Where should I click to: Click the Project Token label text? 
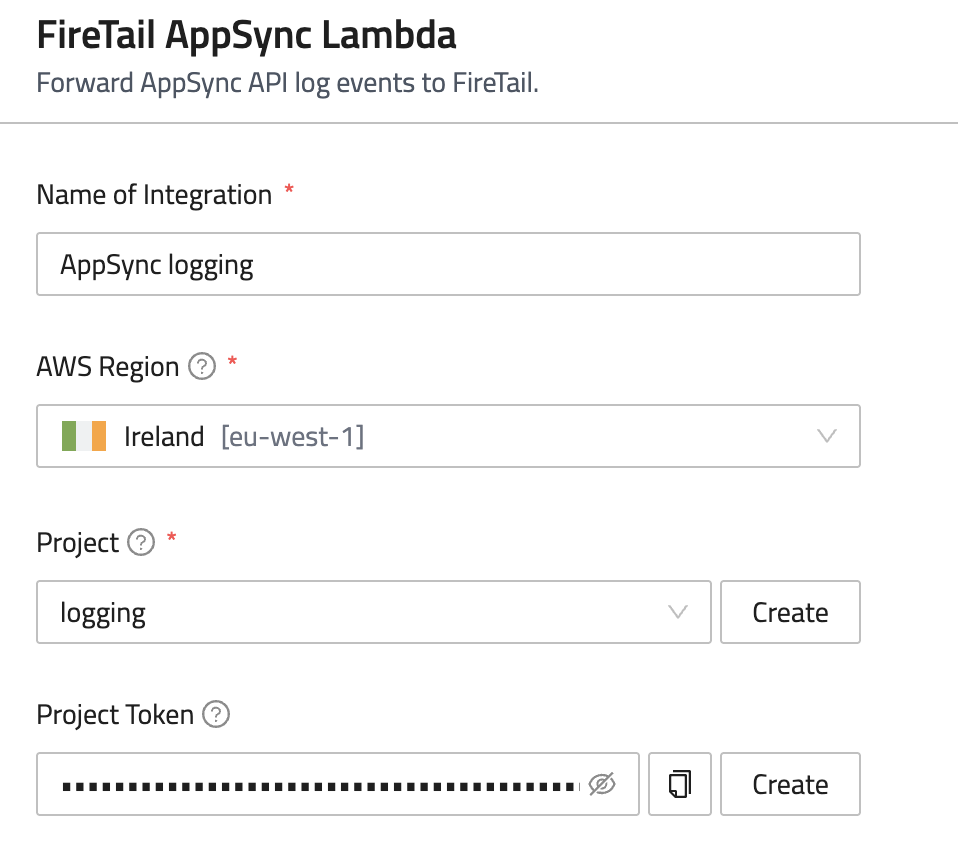point(115,715)
